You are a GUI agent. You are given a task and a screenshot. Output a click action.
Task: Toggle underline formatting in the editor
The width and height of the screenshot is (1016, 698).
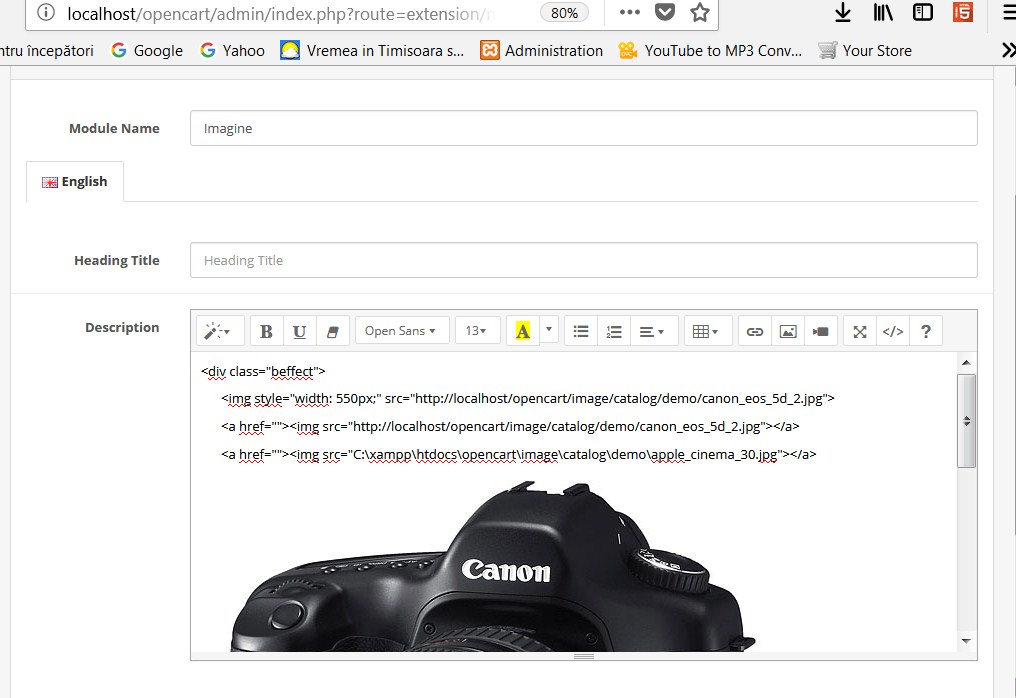coord(299,331)
